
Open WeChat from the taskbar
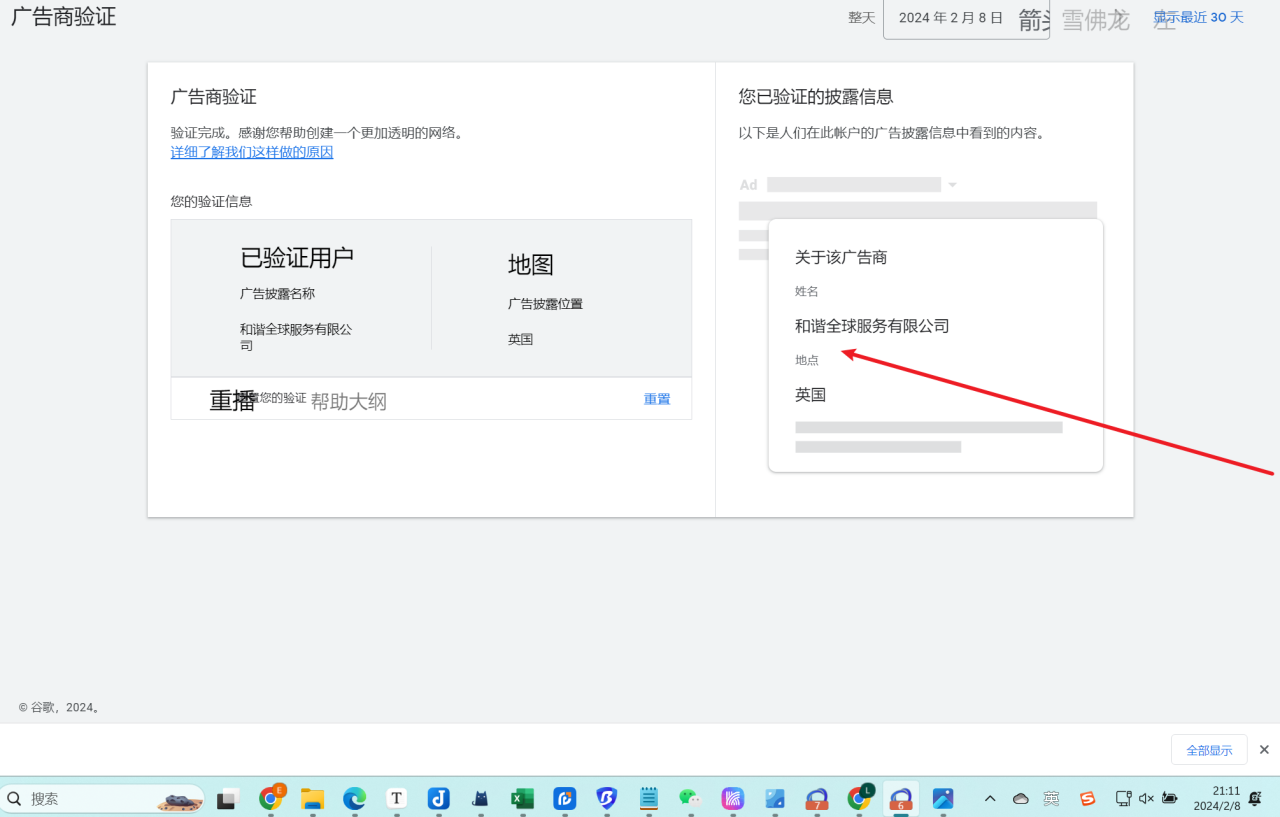[x=688, y=798]
